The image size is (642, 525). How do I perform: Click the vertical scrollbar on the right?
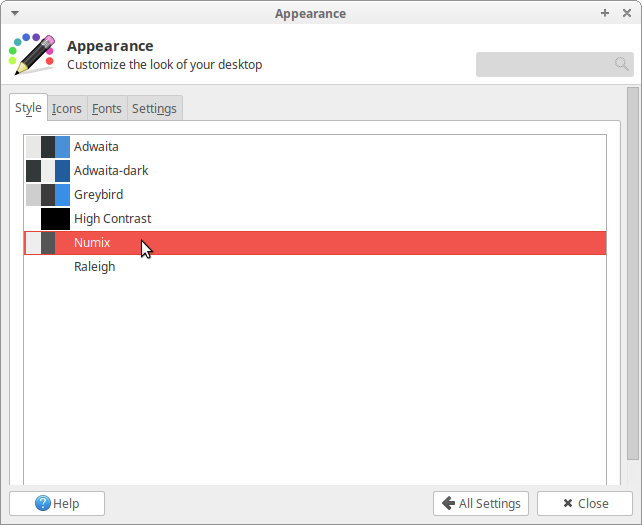click(x=633, y=274)
